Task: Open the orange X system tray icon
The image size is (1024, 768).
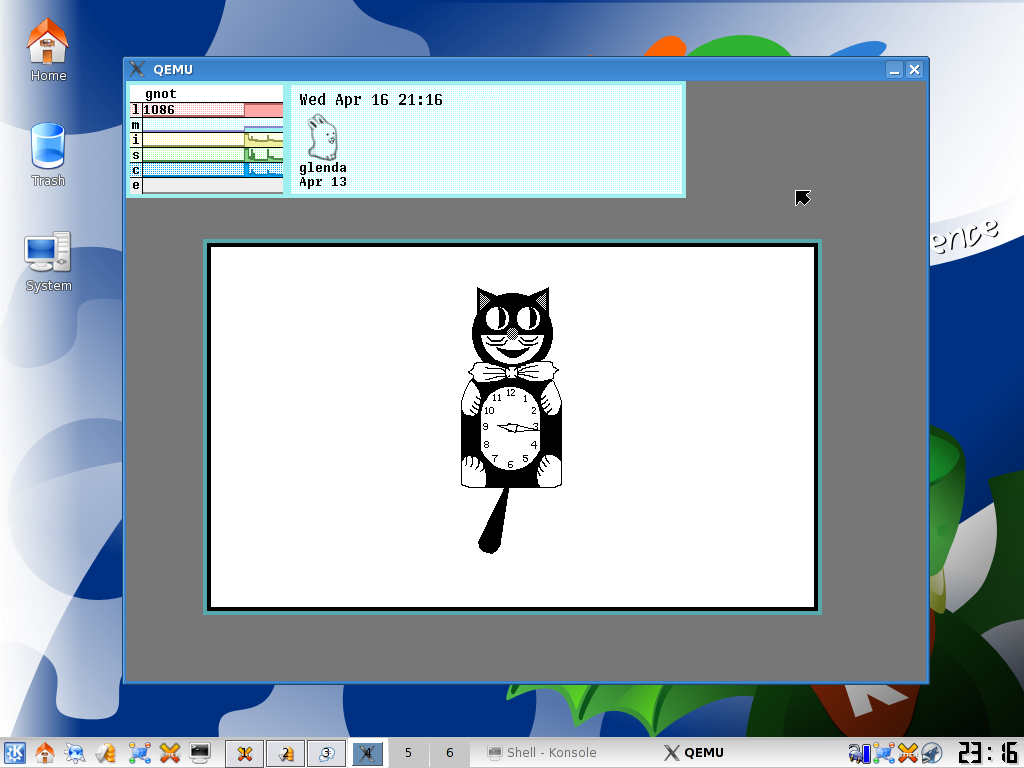Action: click(908, 753)
